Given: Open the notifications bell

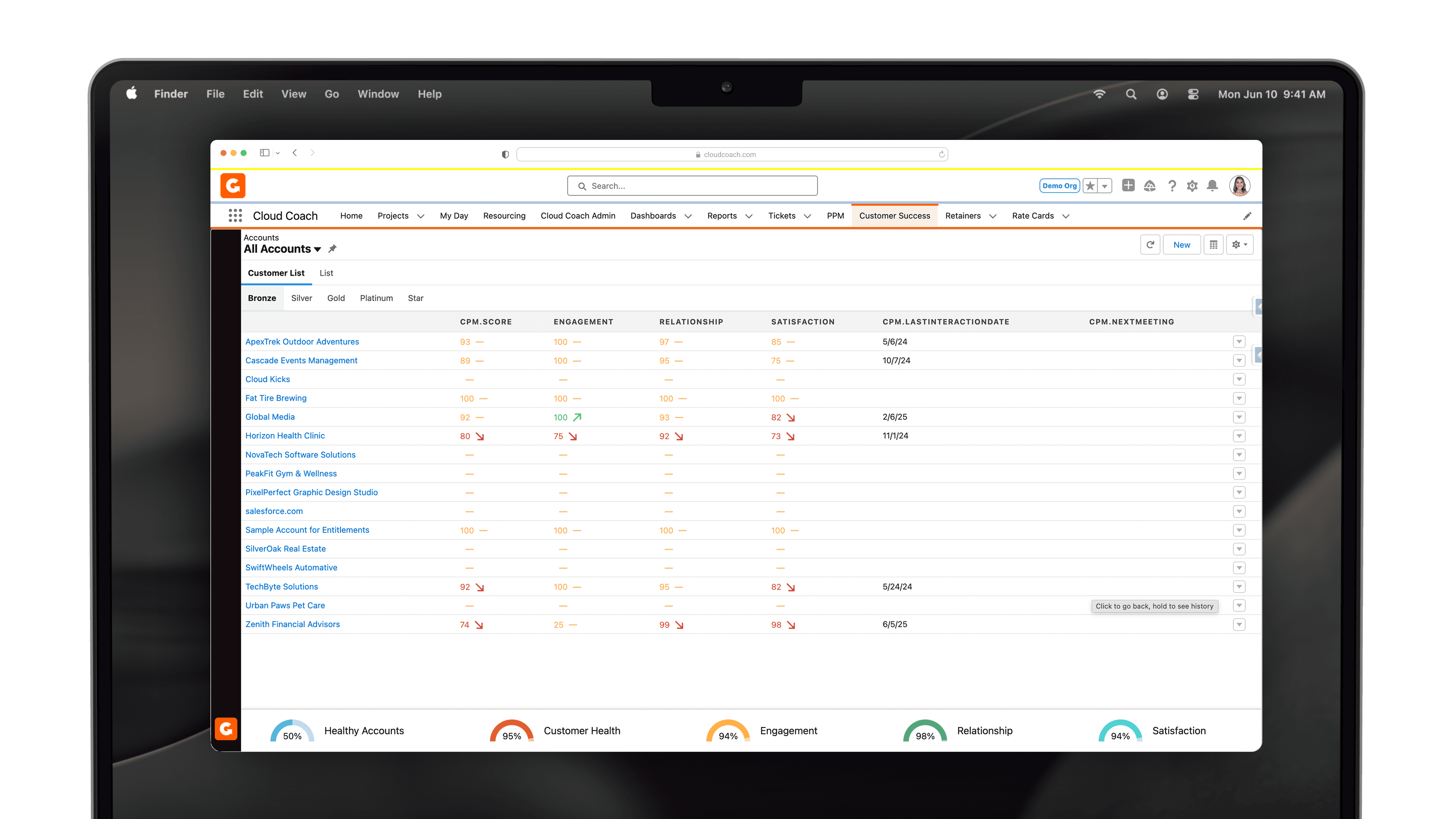Looking at the screenshot, I should 1213,185.
